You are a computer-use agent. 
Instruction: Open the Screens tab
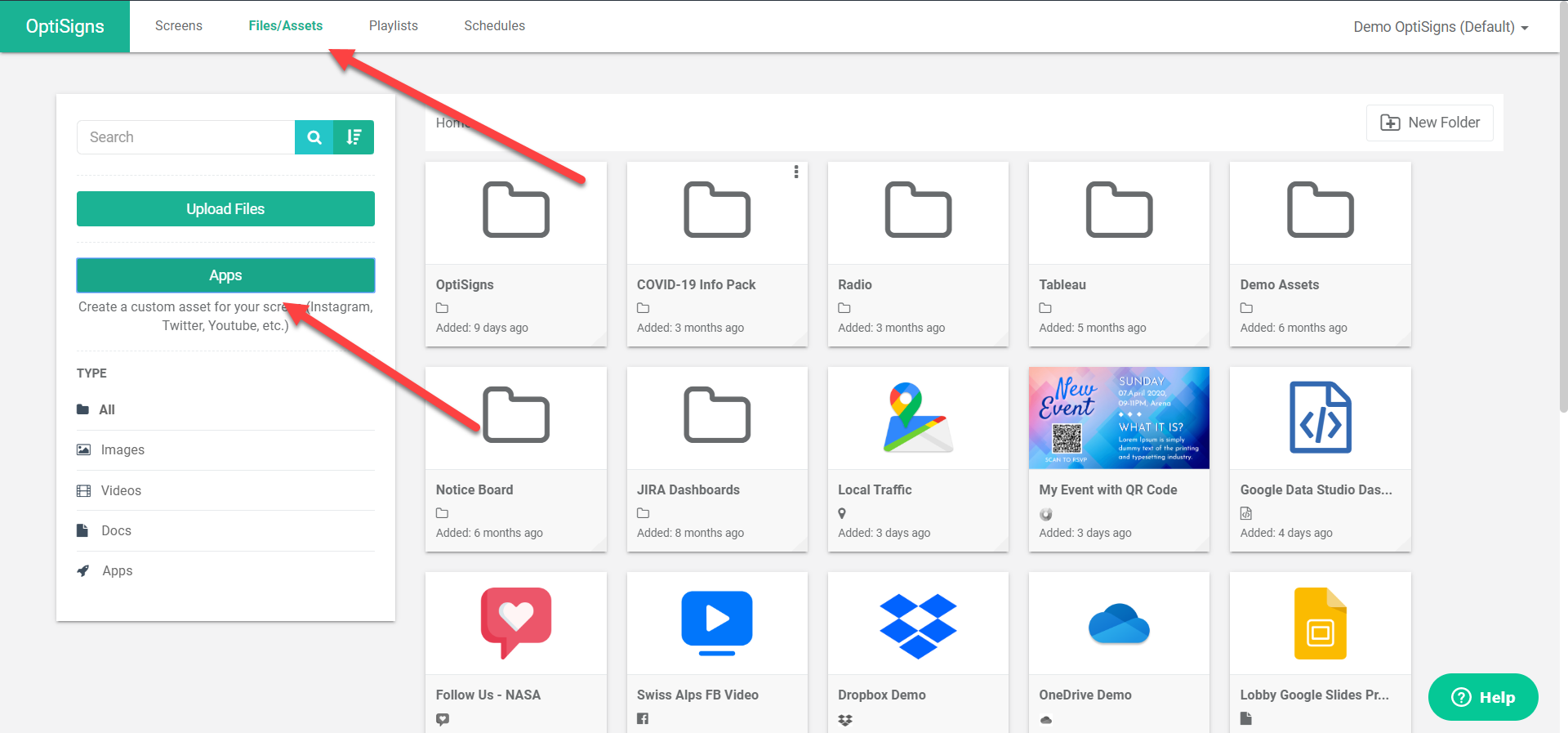coord(179,26)
